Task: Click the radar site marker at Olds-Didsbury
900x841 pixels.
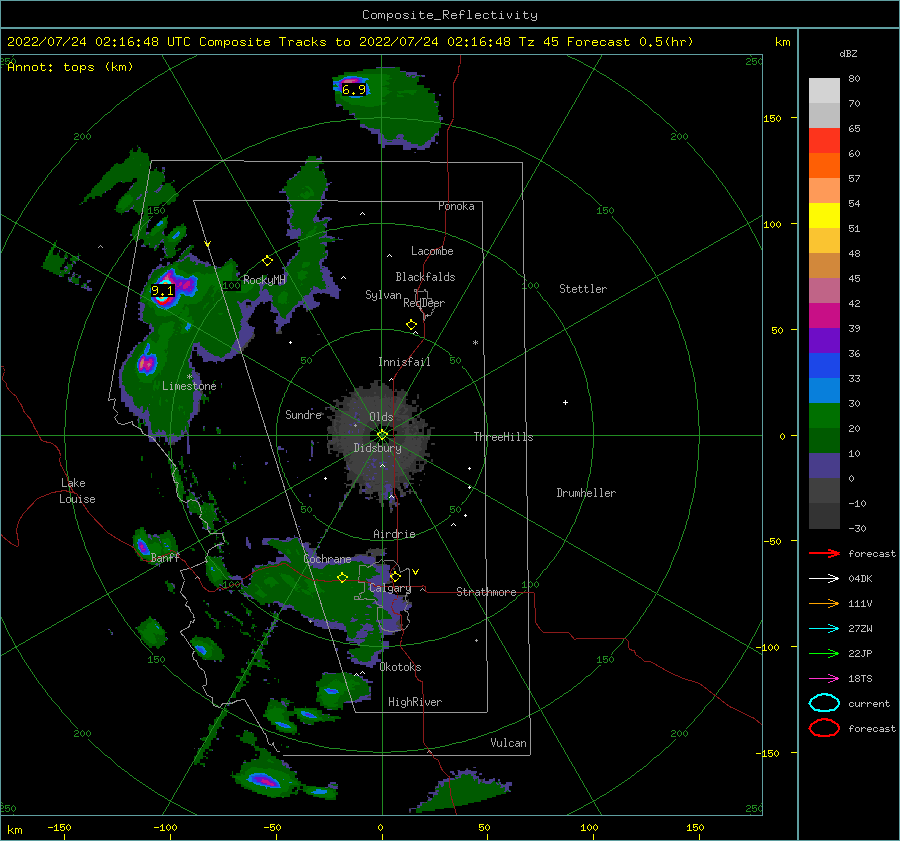Action: 382,435
